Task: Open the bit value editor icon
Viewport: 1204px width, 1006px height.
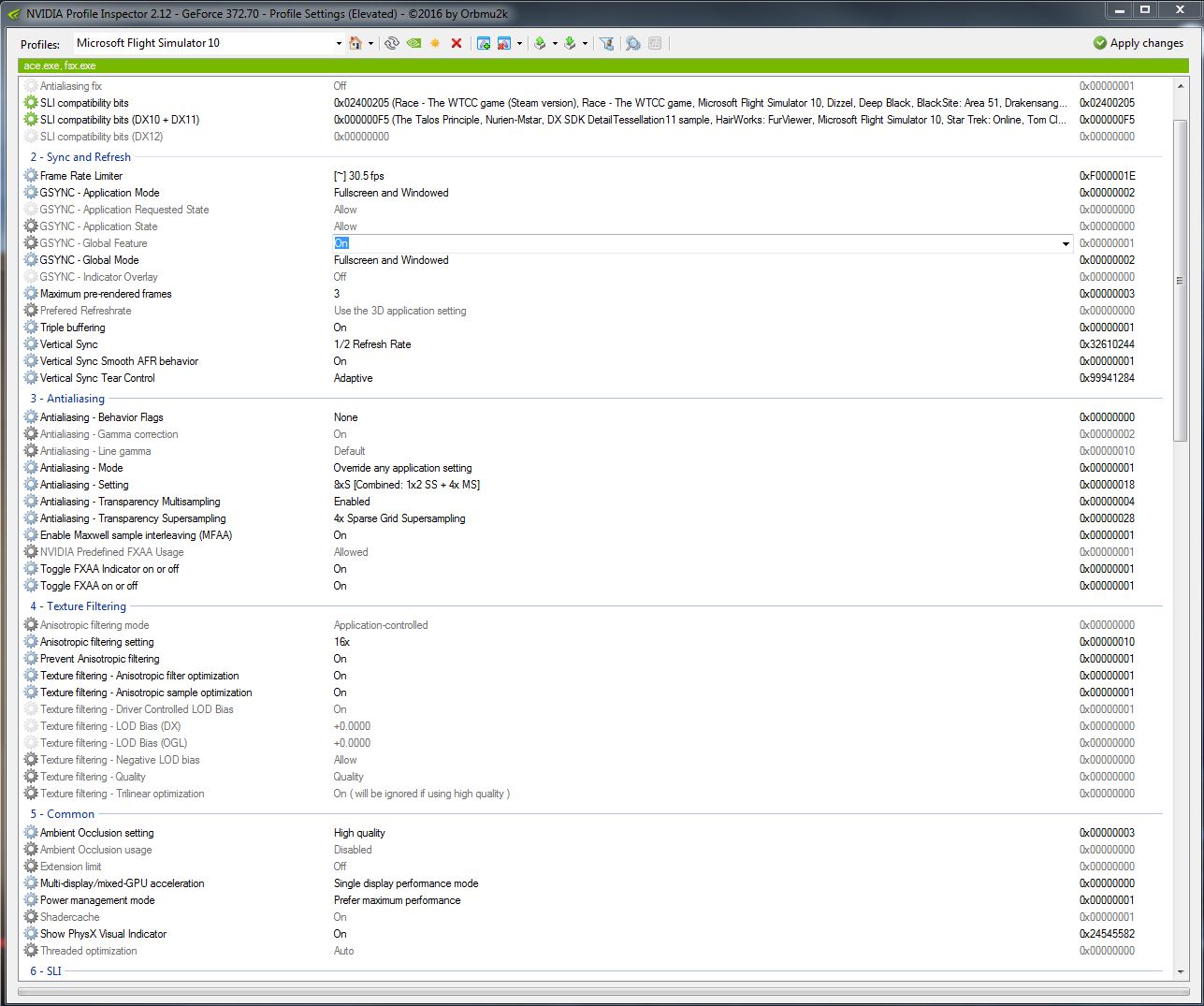Action: click(655, 43)
